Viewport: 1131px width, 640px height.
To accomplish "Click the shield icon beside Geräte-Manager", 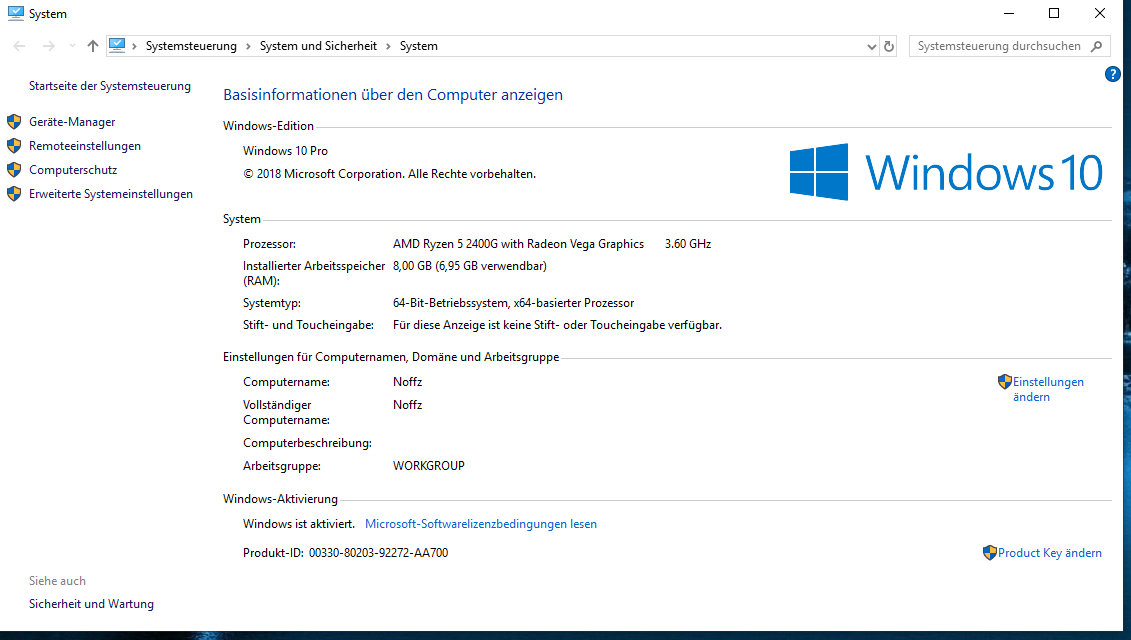I will tap(14, 121).
